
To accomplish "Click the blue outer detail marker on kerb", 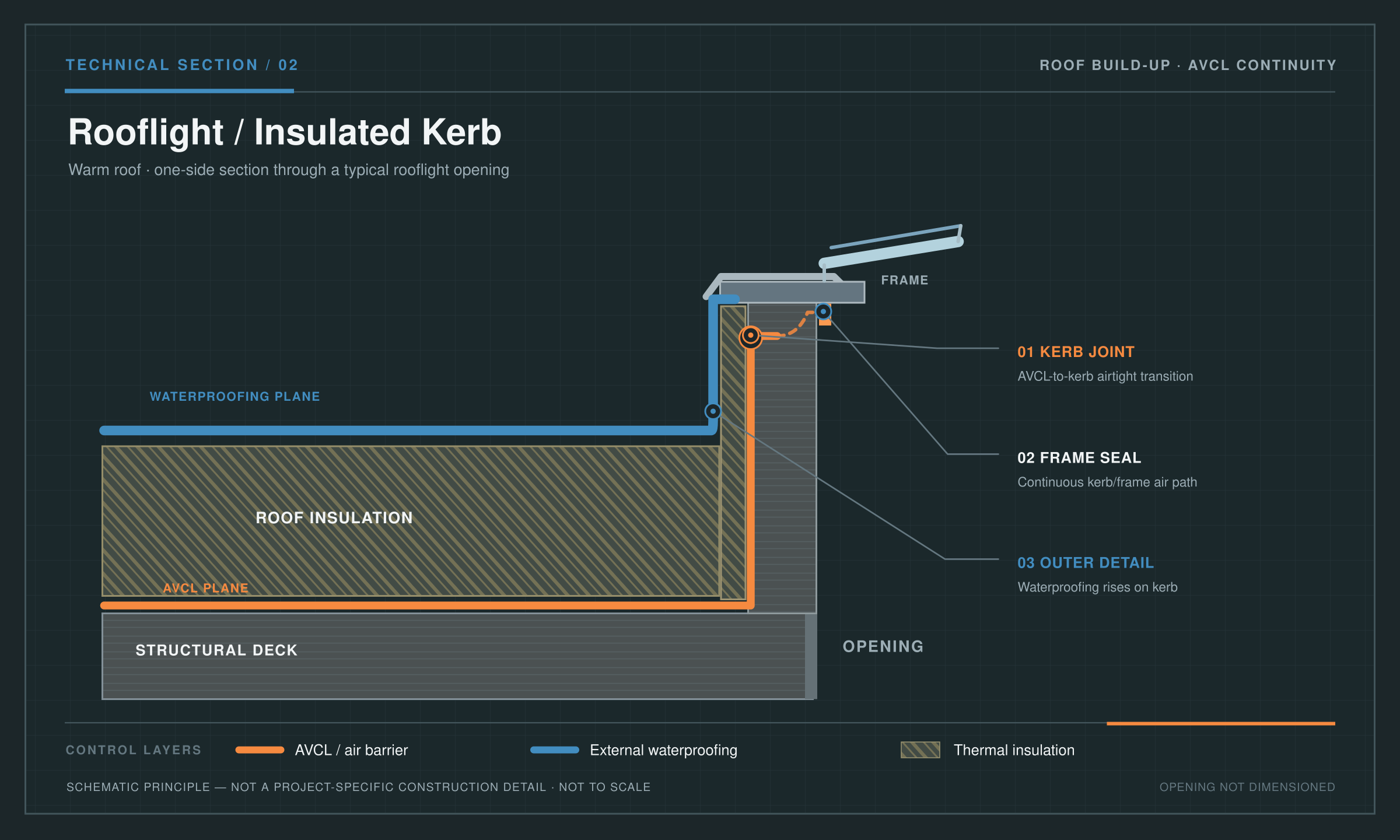I will click(713, 411).
